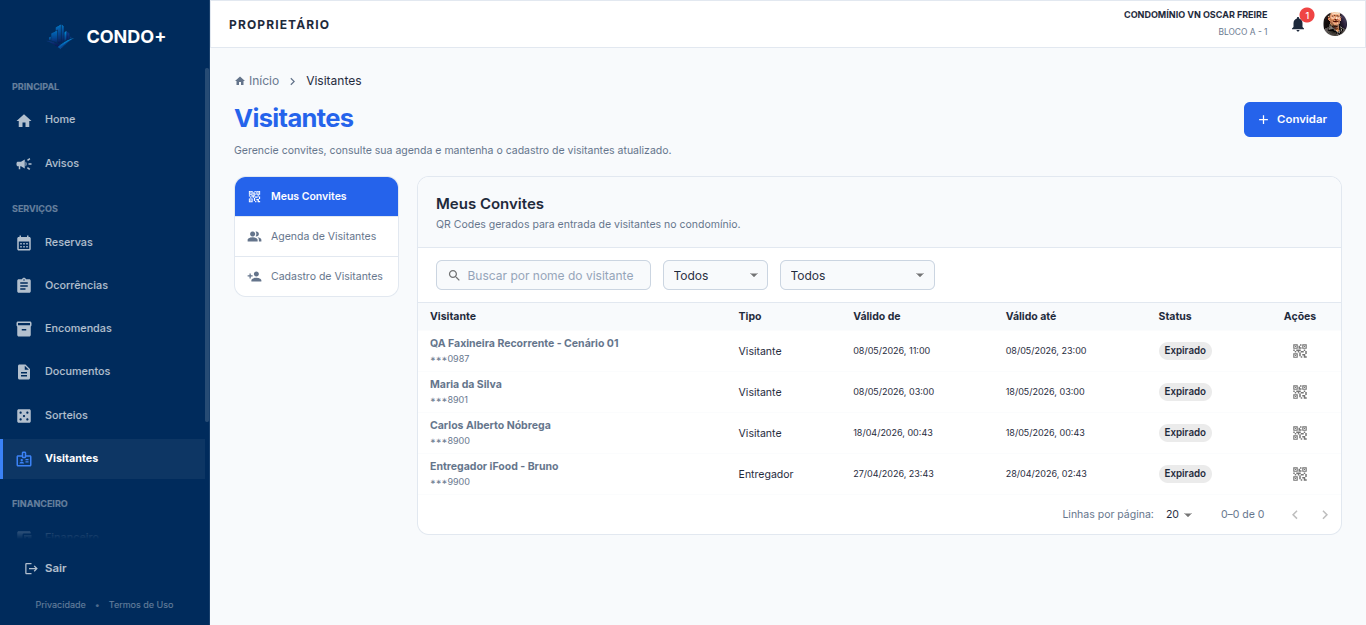Click the Válido de column header

point(877,317)
